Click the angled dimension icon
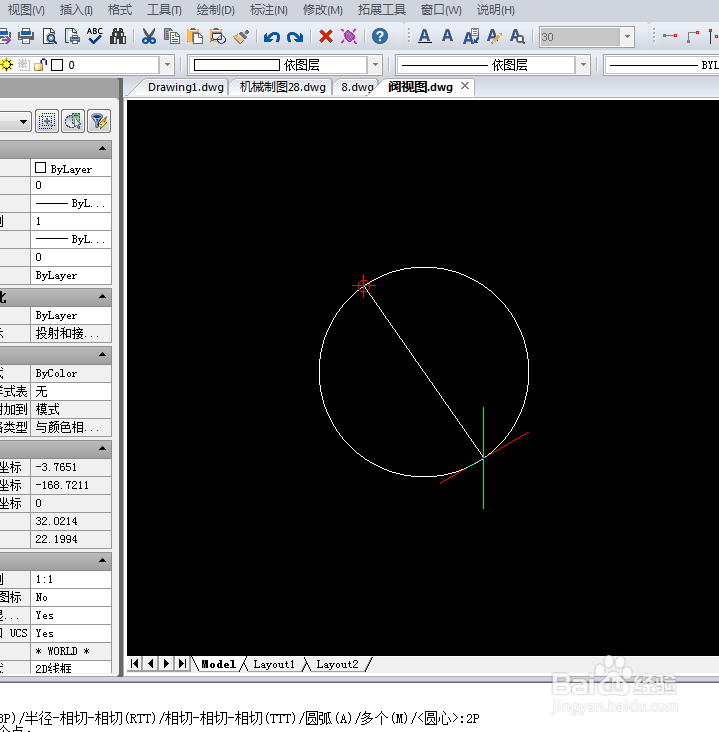719x732 pixels. 693,36
